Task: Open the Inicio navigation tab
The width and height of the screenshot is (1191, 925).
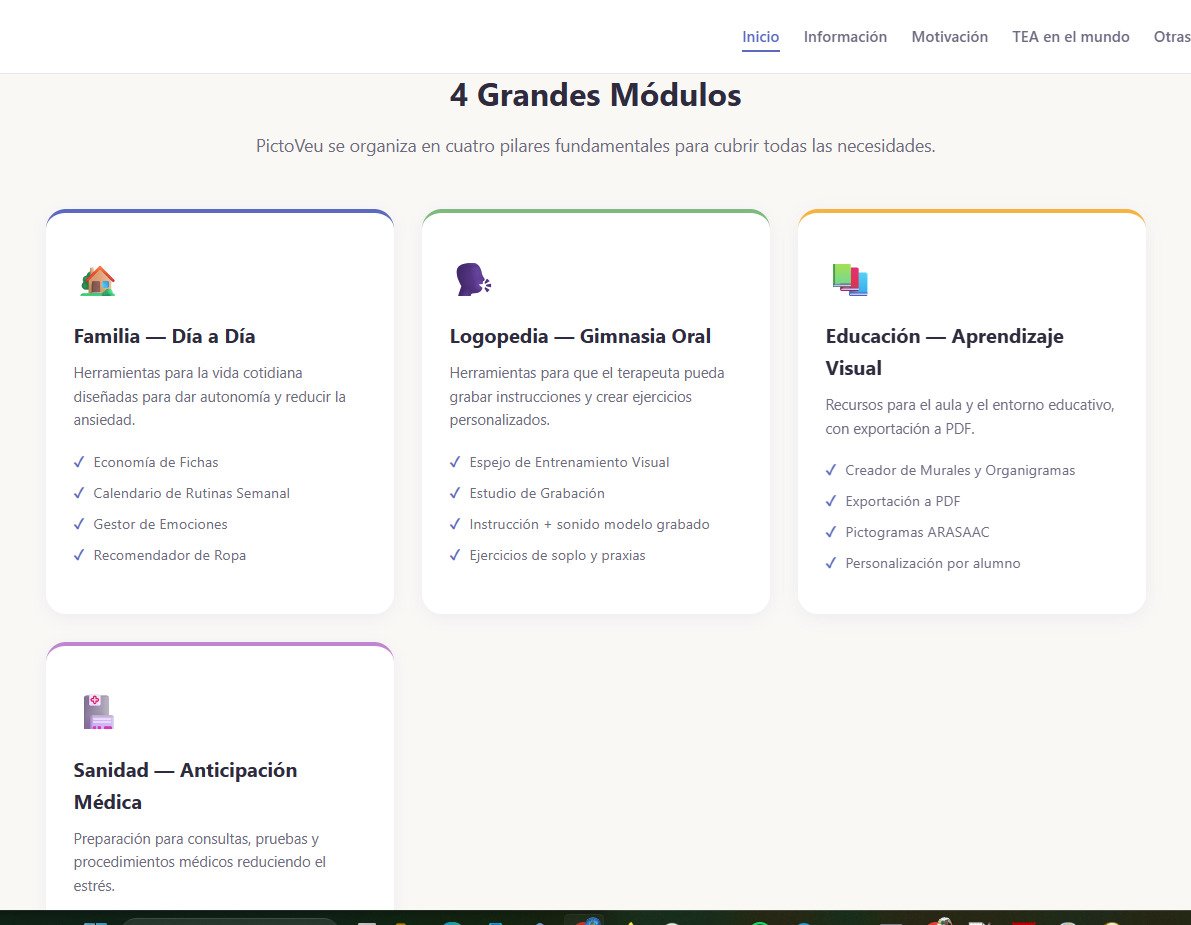Action: 760,36
